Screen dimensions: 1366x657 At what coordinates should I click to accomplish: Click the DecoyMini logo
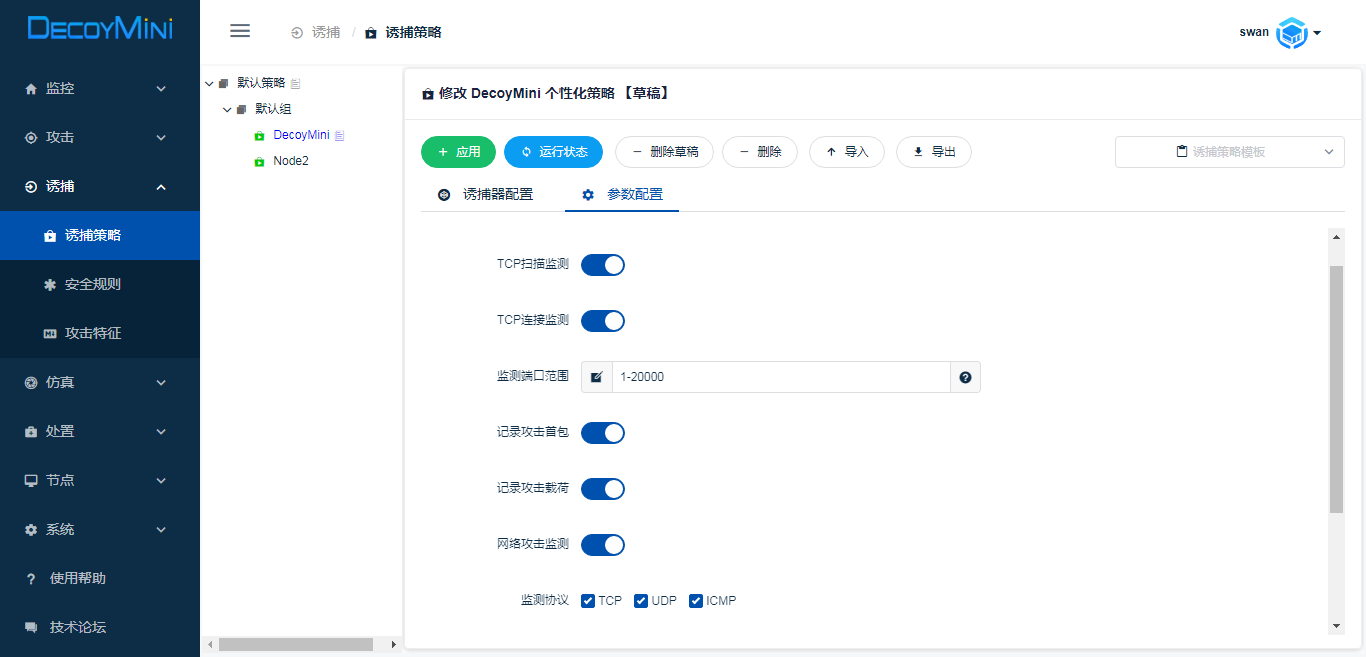pos(100,29)
